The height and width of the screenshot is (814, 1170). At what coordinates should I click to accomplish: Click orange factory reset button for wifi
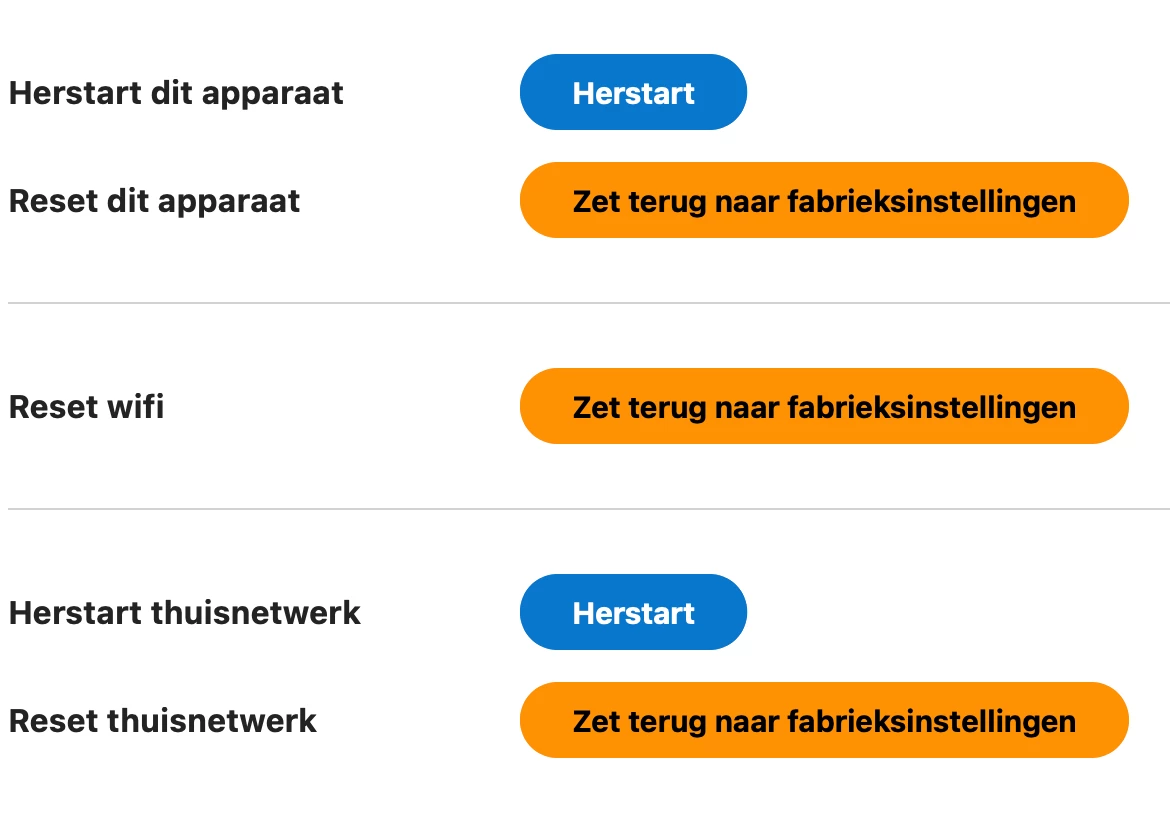pyautogui.click(x=823, y=407)
